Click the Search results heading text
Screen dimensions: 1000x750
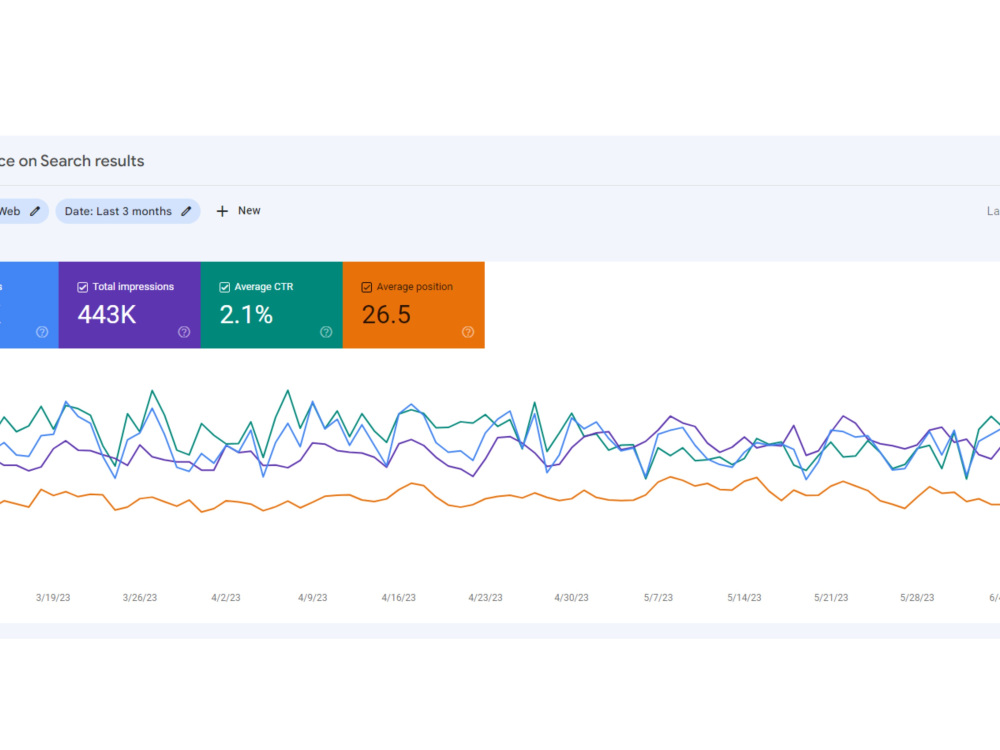tap(92, 161)
